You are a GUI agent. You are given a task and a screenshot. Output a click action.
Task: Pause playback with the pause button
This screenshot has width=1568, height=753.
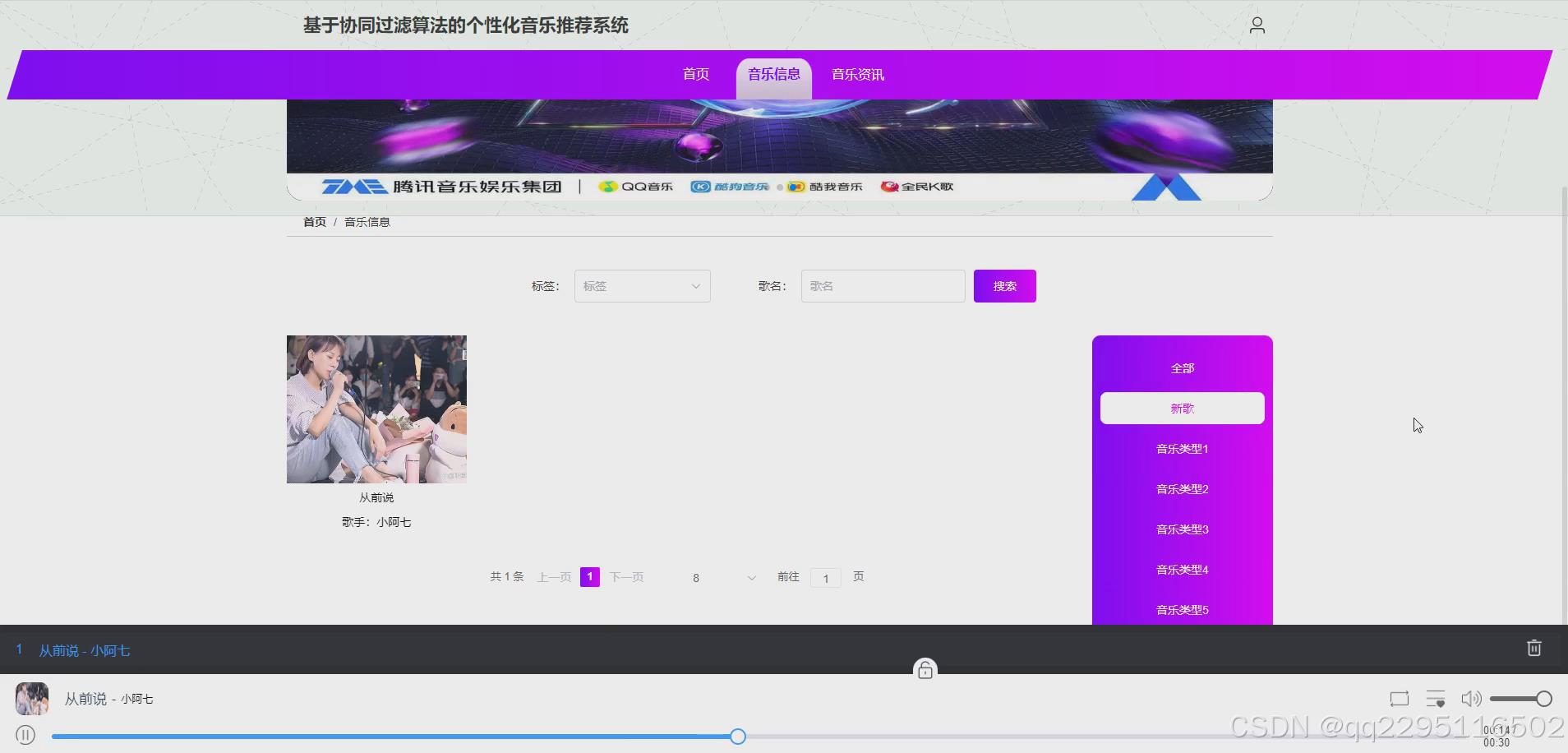click(25, 735)
